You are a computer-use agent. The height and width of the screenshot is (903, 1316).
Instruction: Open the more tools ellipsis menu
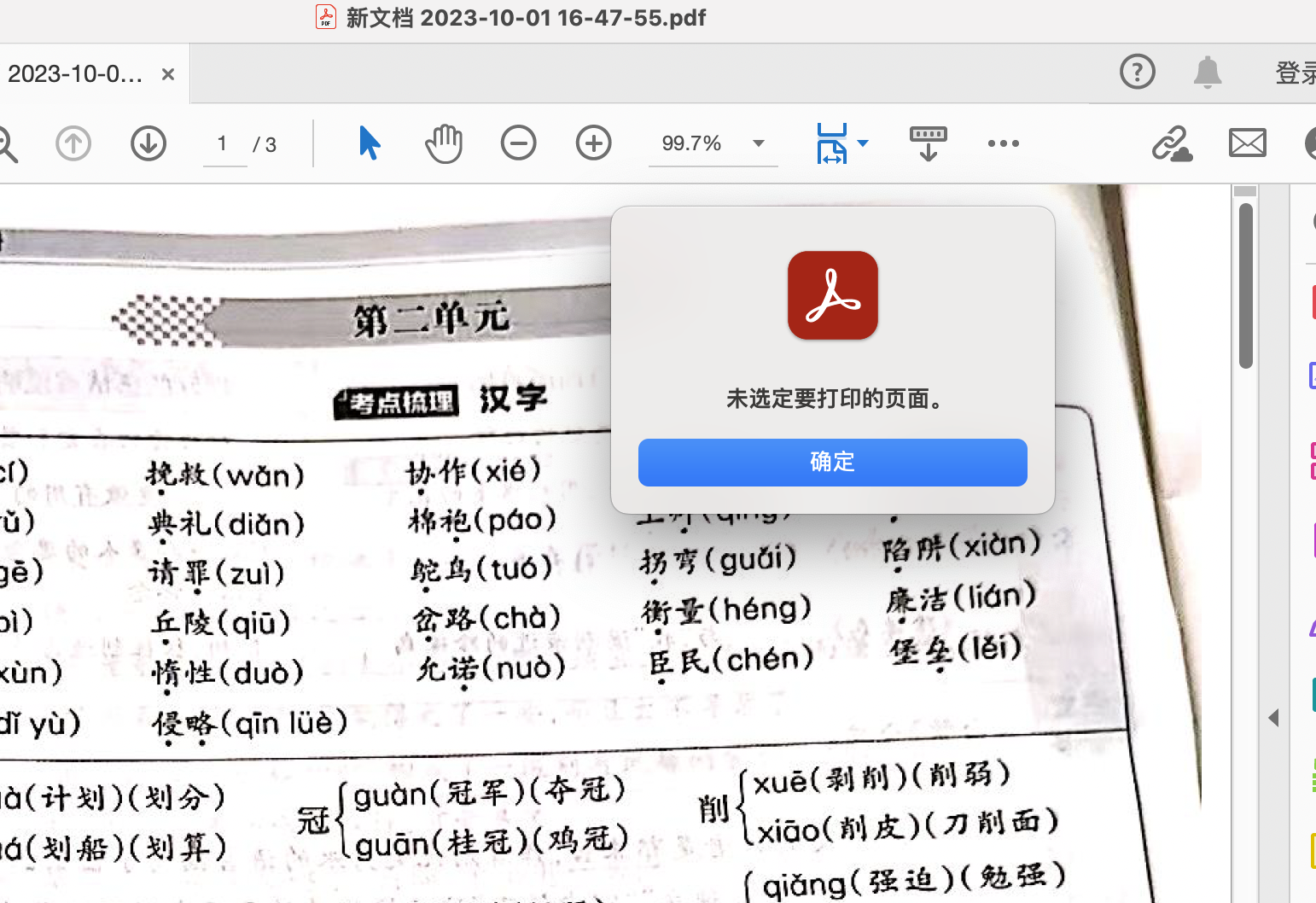[1003, 143]
